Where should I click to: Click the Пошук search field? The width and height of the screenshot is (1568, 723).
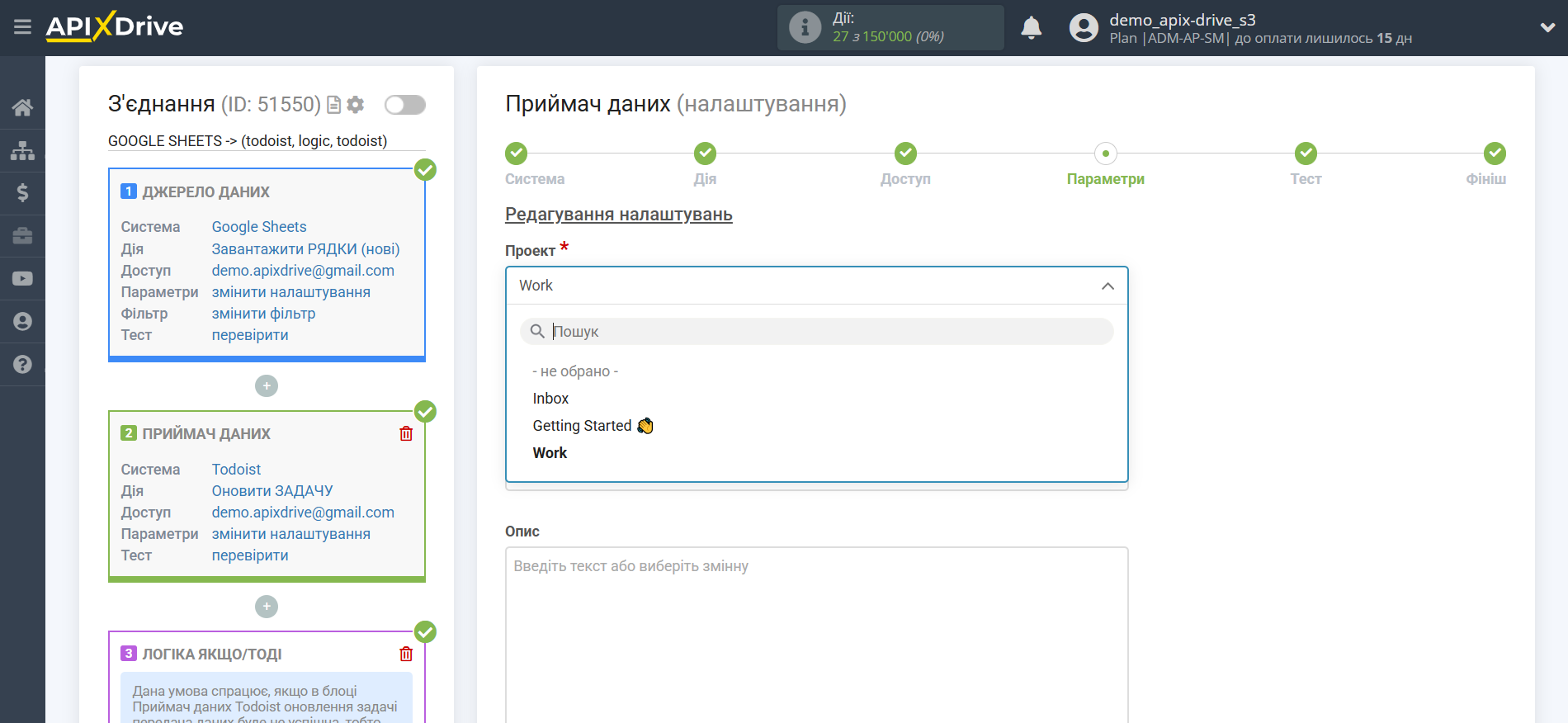click(x=816, y=331)
